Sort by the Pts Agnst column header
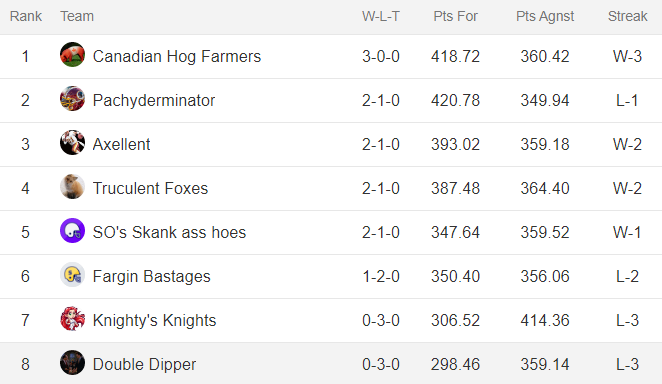The image size is (662, 384). (545, 16)
